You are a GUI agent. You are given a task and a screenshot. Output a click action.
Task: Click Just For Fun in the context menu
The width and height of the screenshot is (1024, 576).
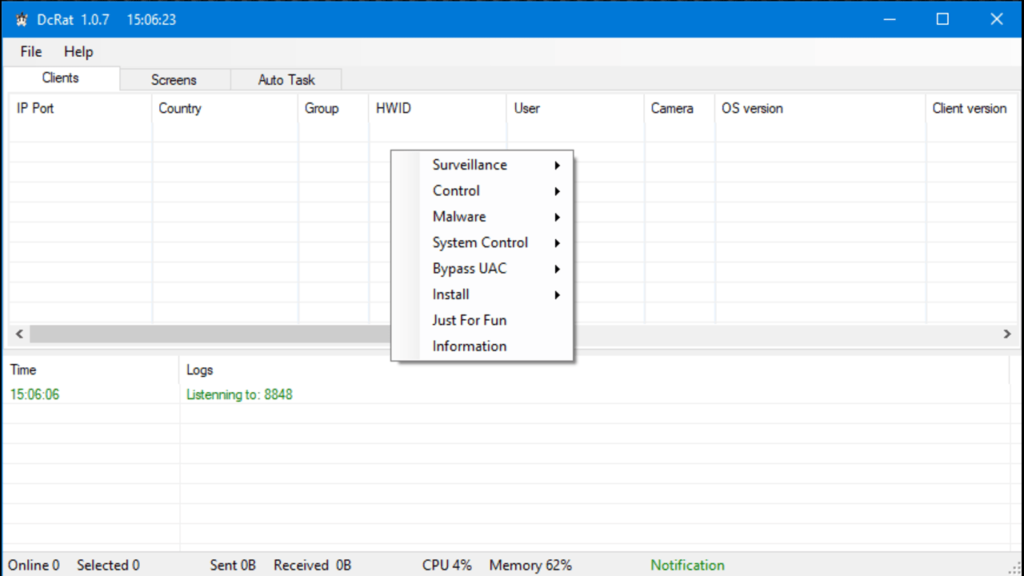(x=482, y=321)
